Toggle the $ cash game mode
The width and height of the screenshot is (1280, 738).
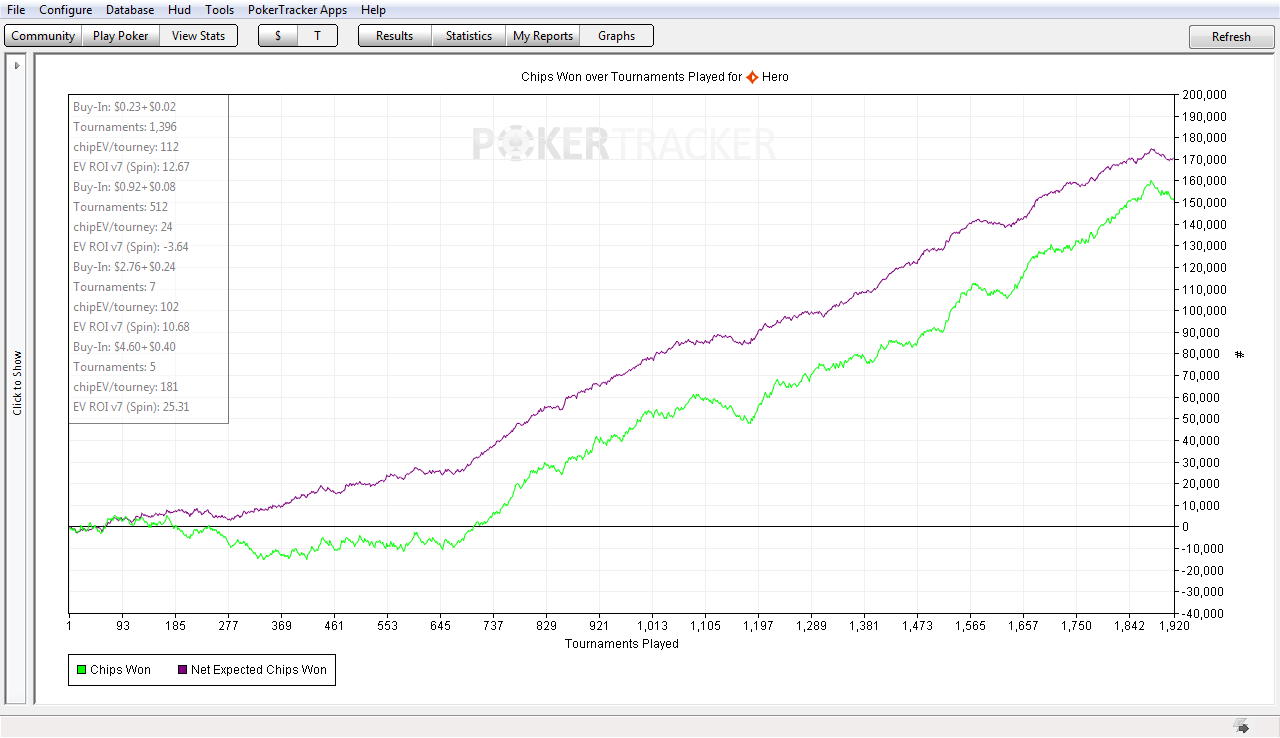pyautogui.click(x=278, y=36)
